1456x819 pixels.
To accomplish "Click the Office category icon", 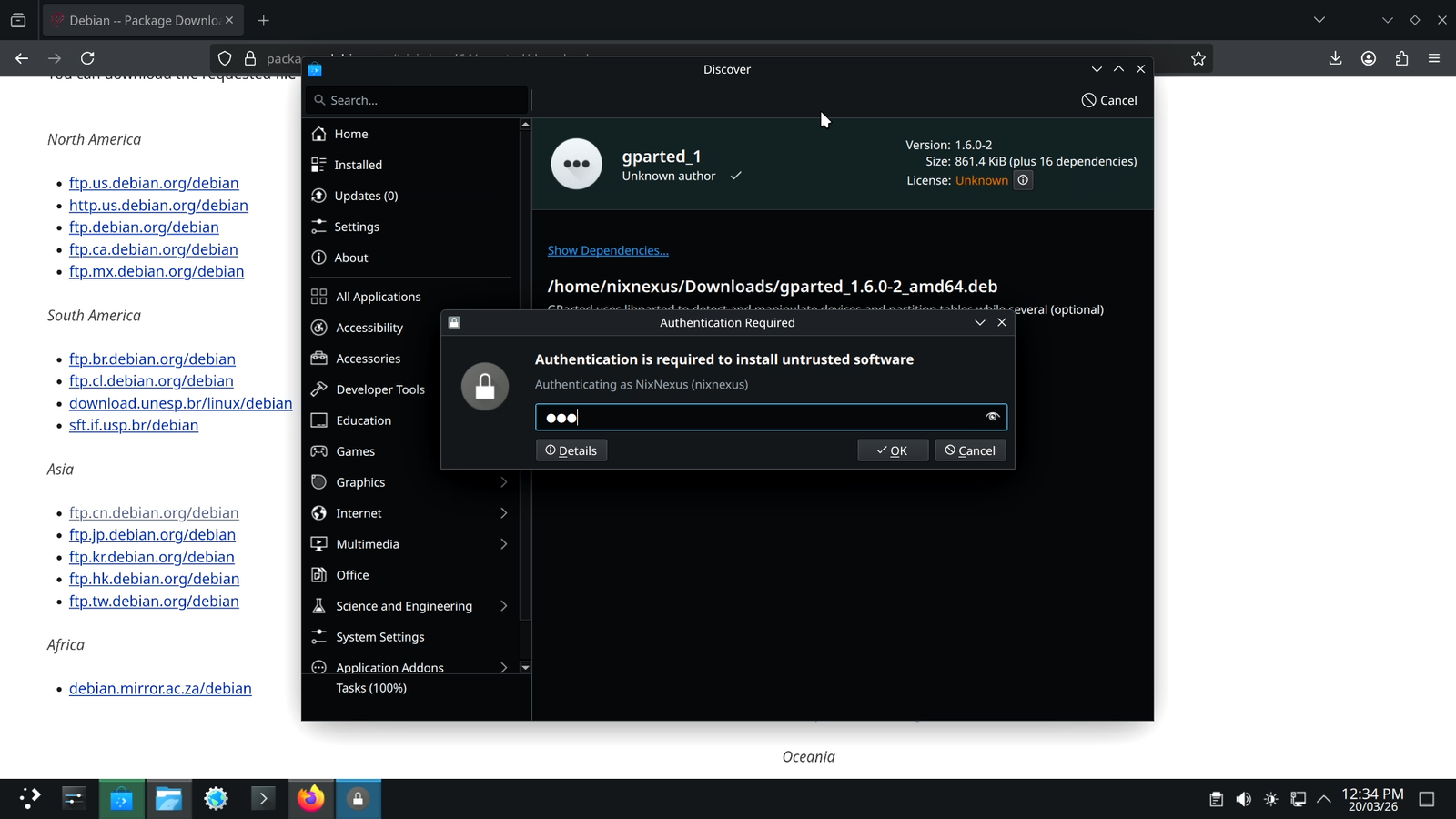I will [318, 575].
